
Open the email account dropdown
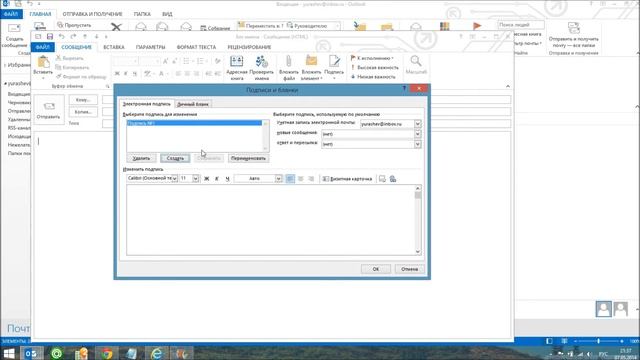point(418,124)
